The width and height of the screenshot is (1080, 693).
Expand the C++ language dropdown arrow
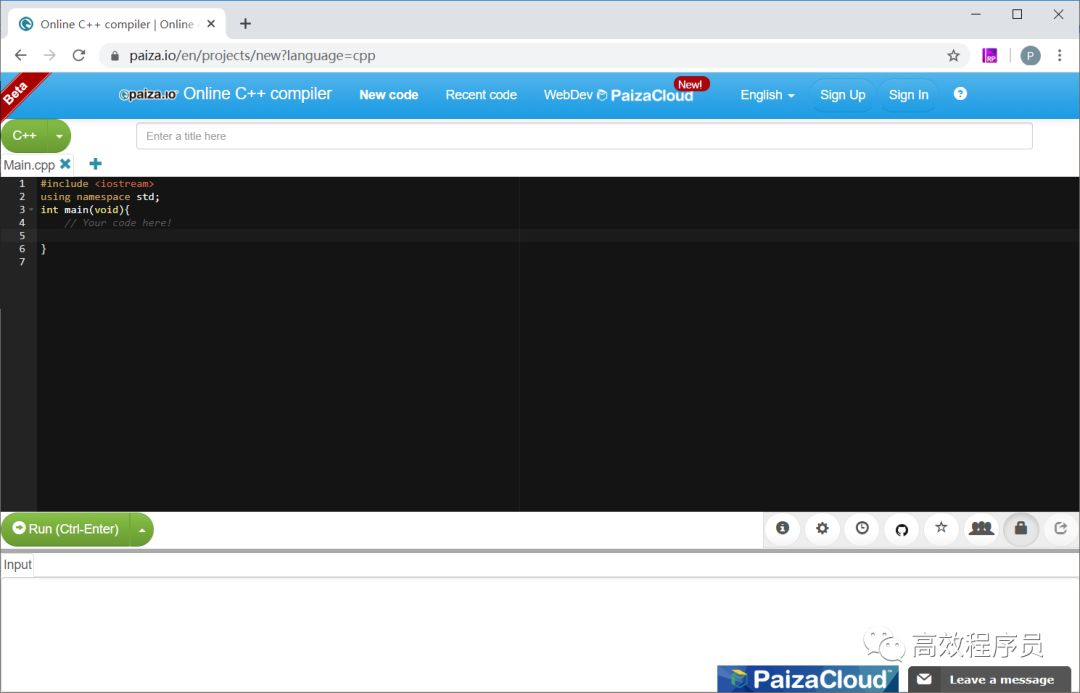(59, 136)
